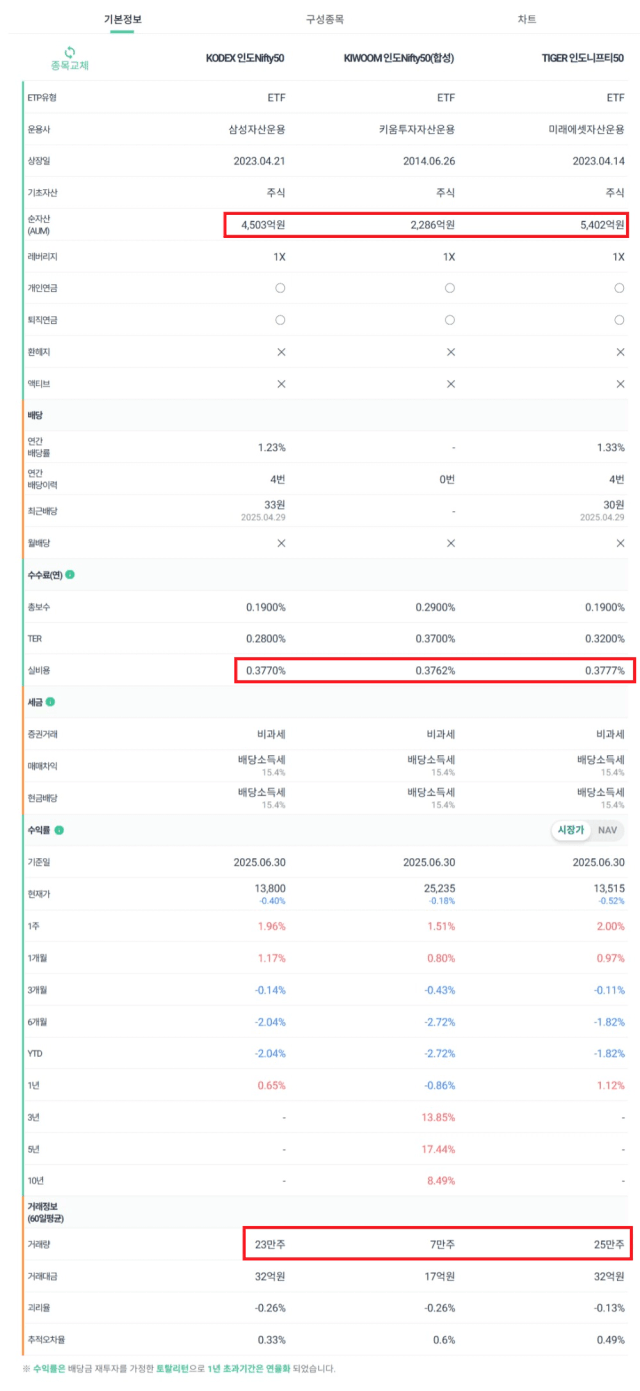Click KODEX 액티브 X mark

tap(280, 384)
